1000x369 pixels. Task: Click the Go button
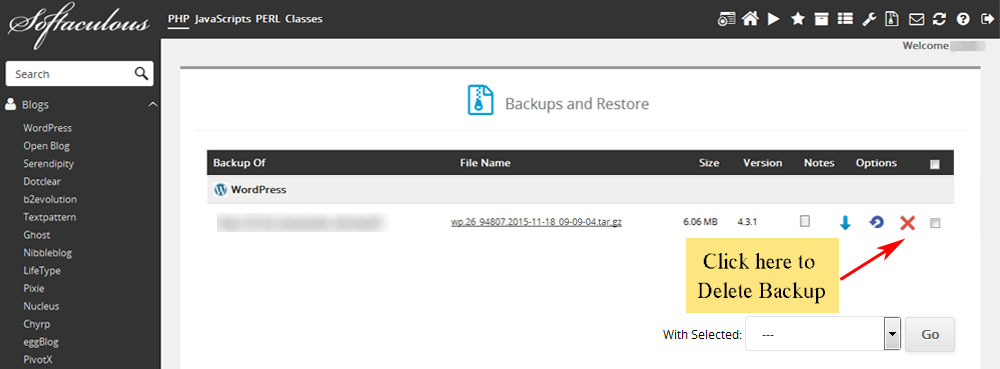(x=930, y=334)
